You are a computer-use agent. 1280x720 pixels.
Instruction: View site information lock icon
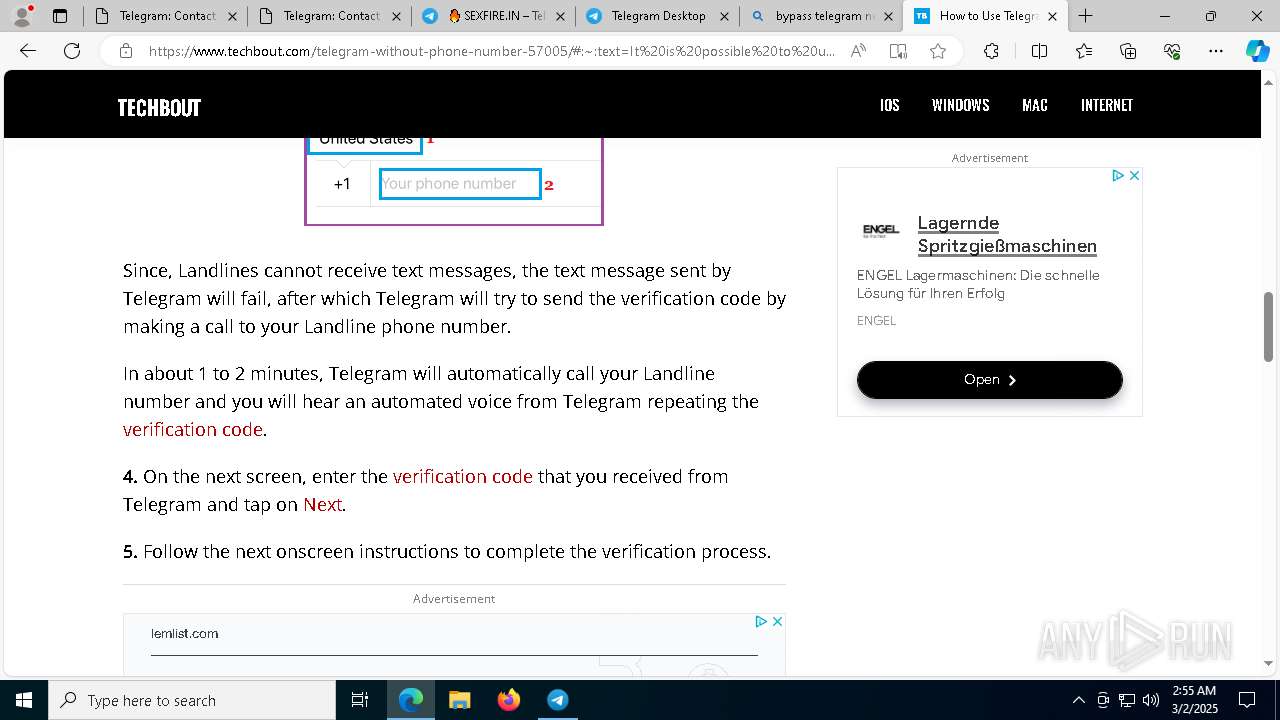(x=126, y=51)
